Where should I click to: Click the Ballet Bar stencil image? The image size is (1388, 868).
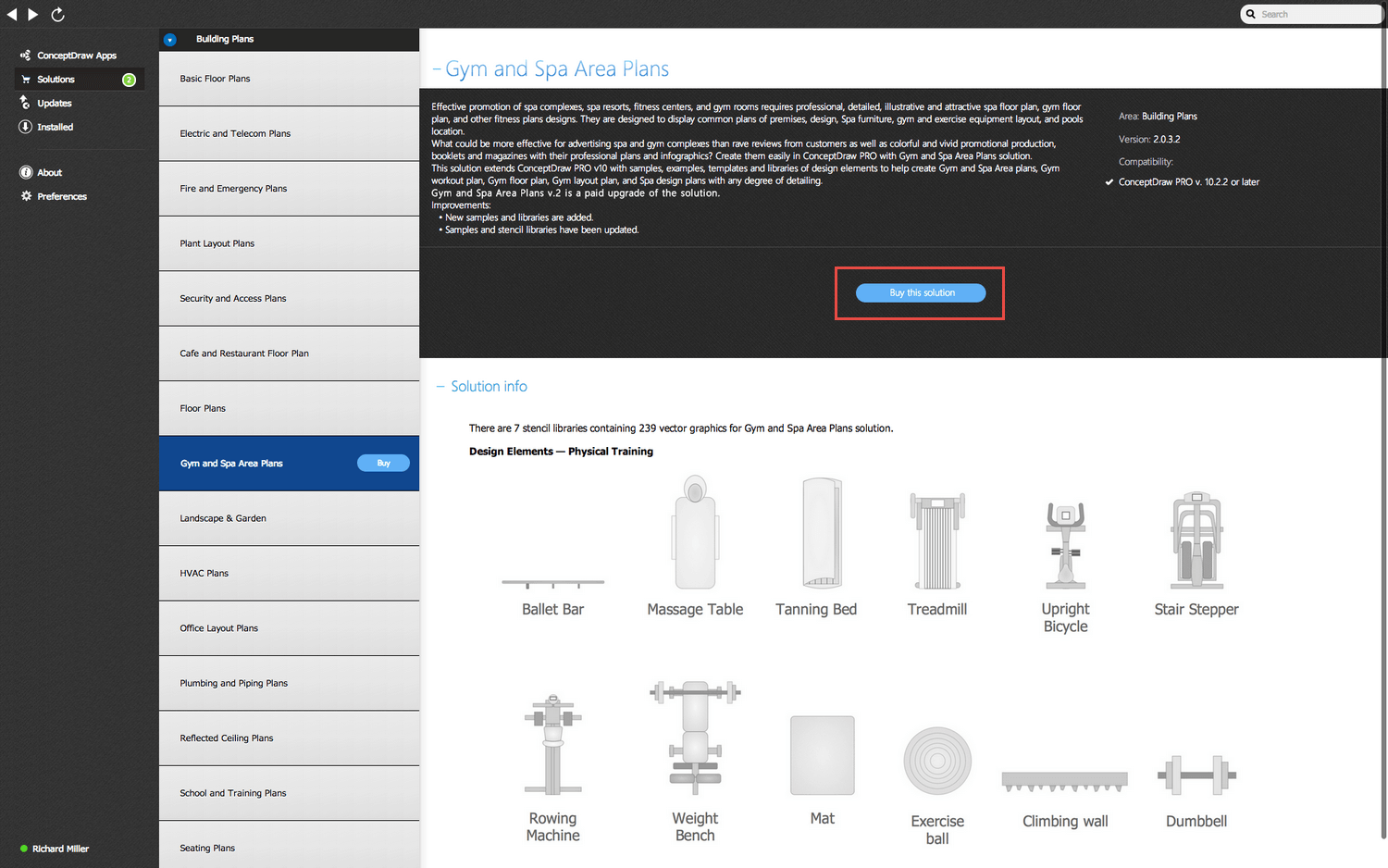(553, 583)
